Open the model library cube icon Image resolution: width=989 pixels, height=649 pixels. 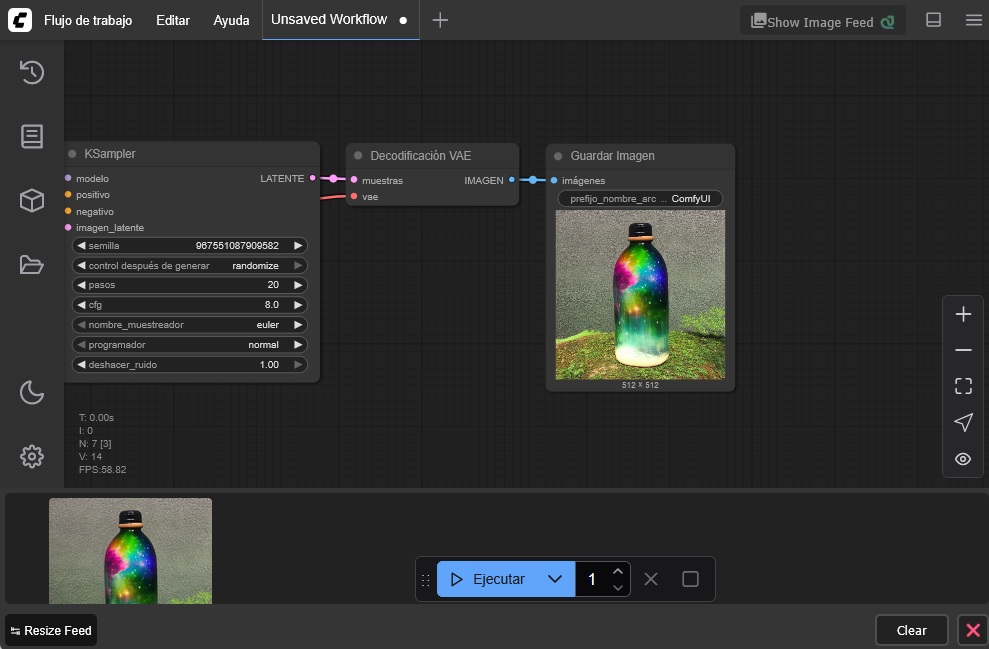coord(32,201)
